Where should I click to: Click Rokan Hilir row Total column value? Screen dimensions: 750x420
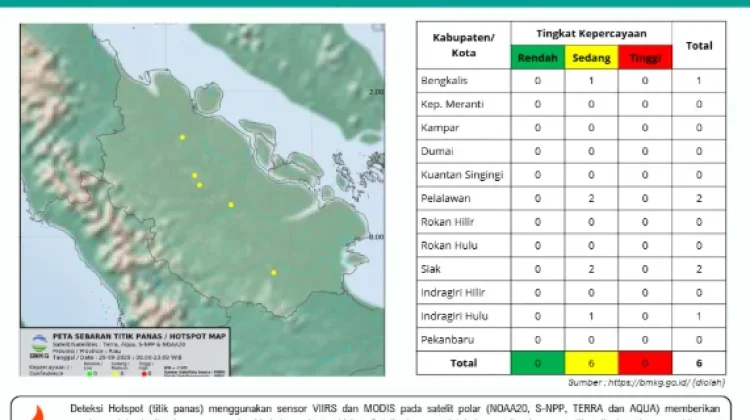(699, 222)
